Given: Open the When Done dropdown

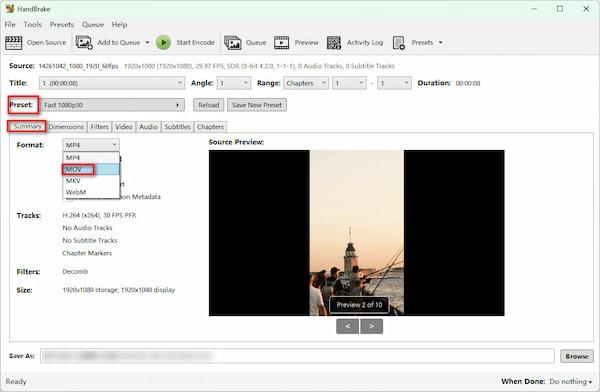Looking at the screenshot, I should click(x=571, y=381).
